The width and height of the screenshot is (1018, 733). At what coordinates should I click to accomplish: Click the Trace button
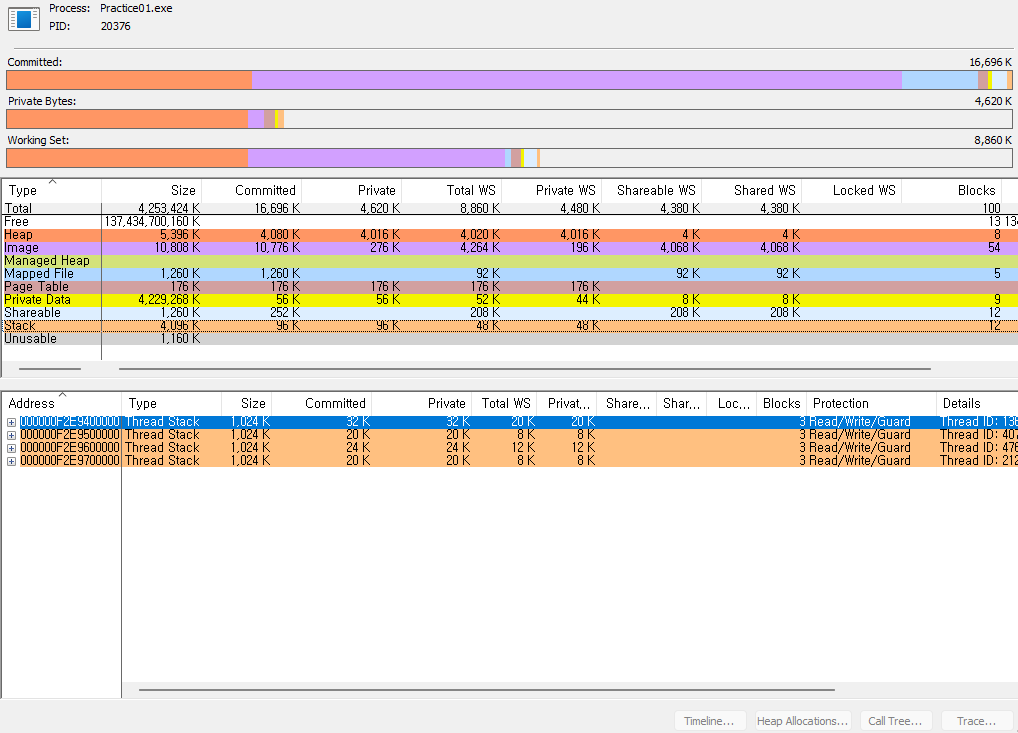(x=976, y=721)
